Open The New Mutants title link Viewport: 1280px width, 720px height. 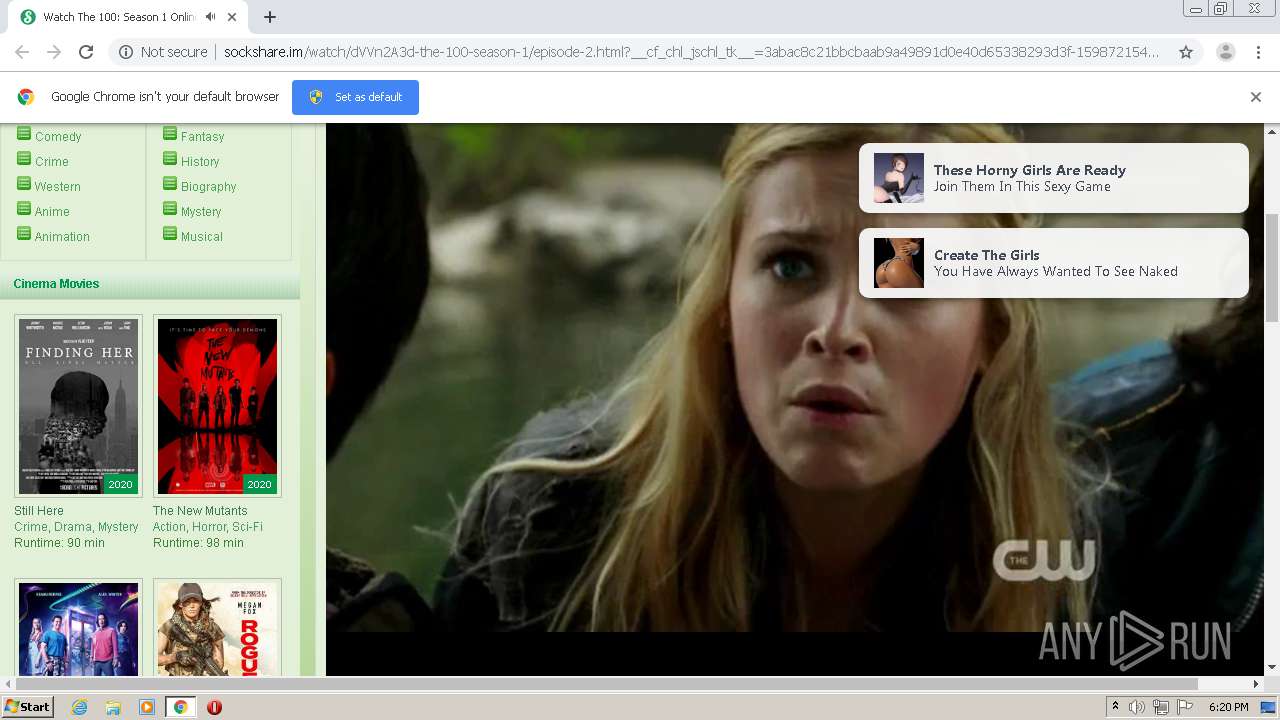(x=200, y=511)
